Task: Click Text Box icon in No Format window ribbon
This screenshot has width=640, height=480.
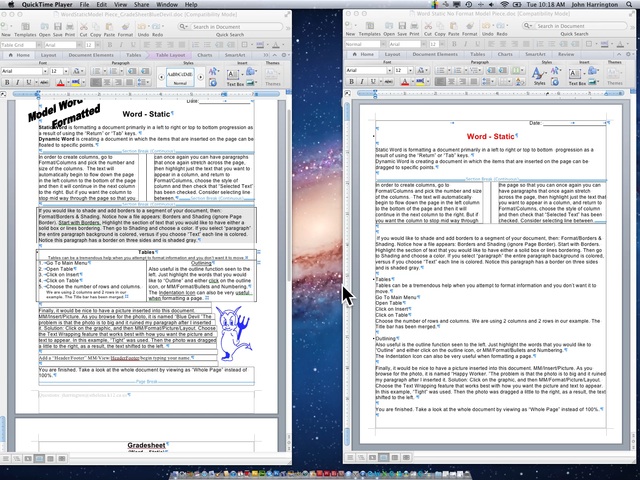Action: tap(575, 74)
